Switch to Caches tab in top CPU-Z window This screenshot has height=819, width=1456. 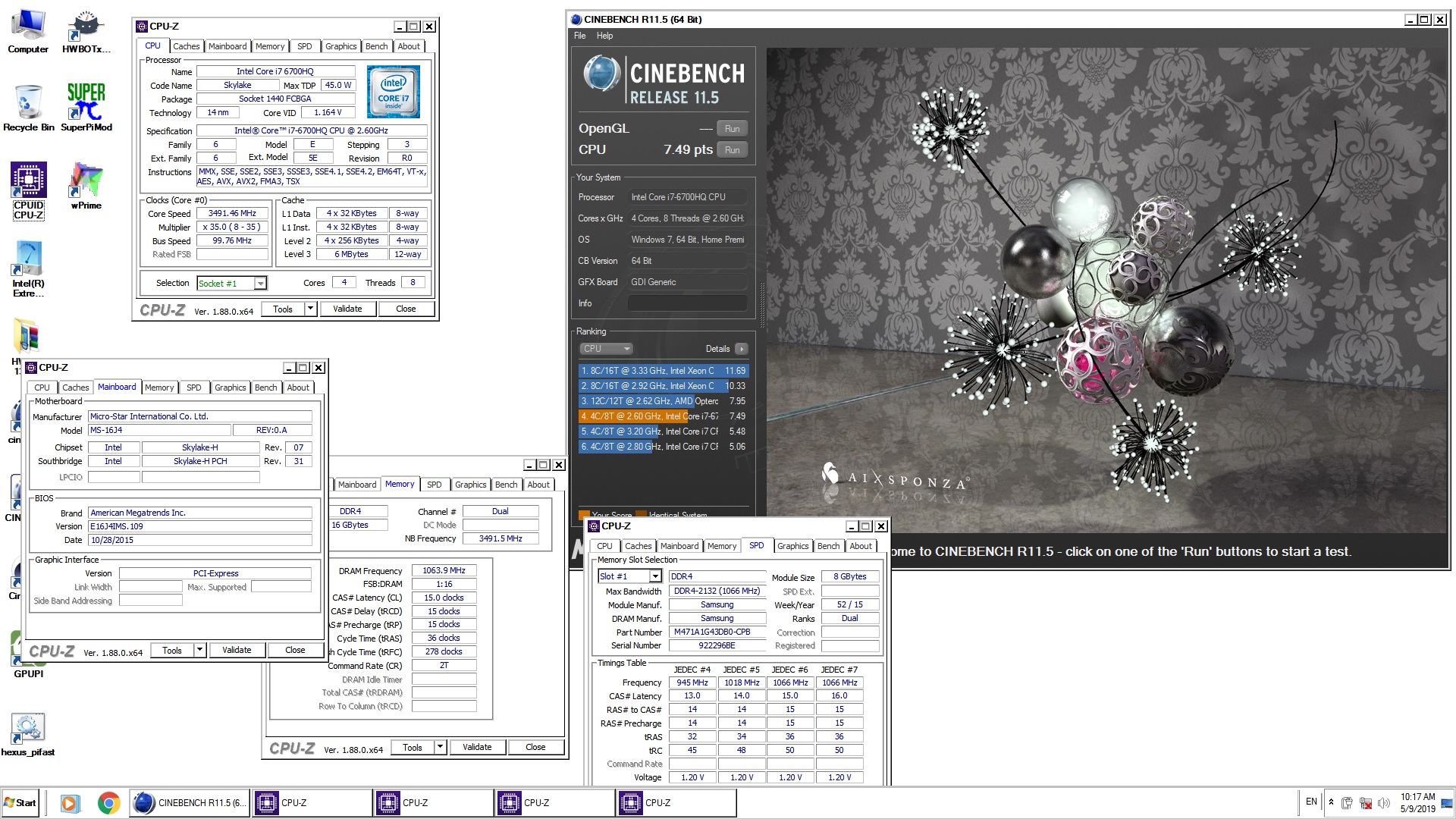[186, 46]
